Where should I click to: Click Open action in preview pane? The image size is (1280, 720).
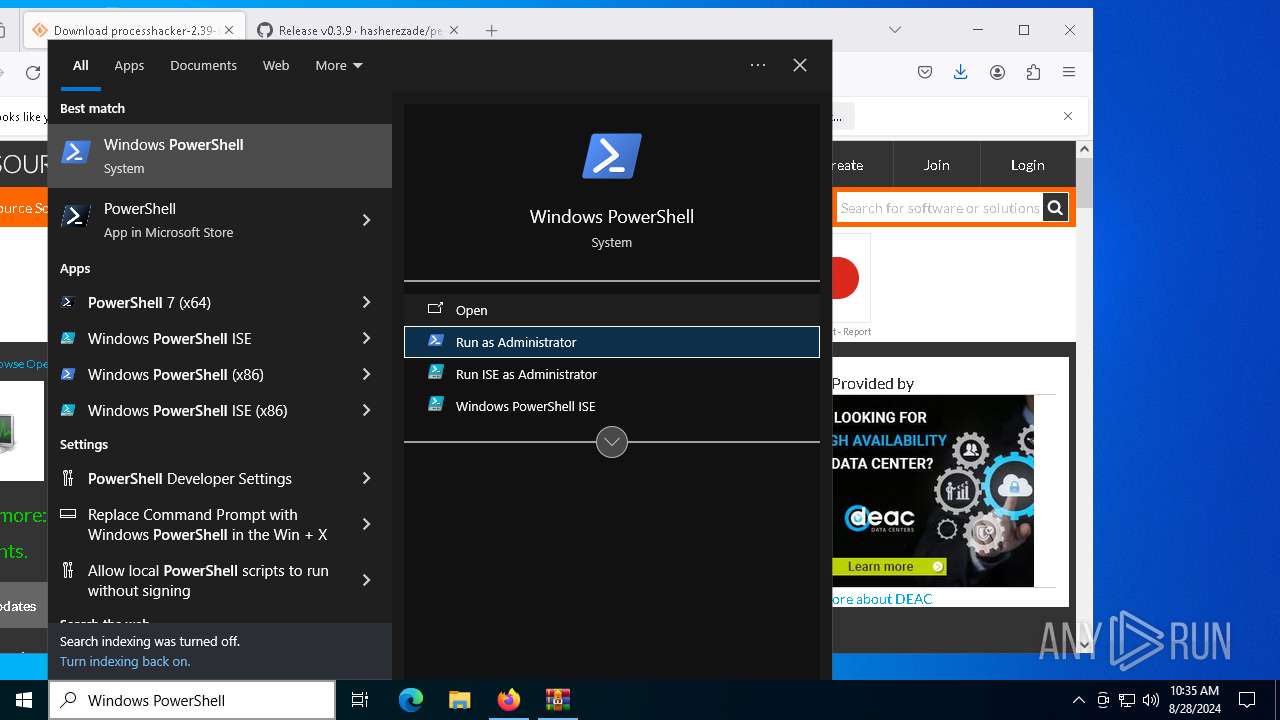coord(612,310)
